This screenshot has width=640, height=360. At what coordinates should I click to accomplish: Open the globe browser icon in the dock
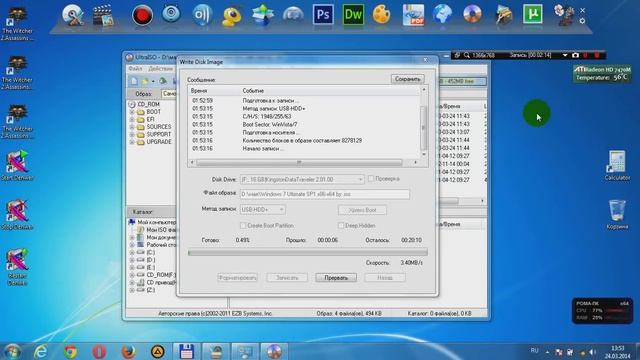click(442, 15)
